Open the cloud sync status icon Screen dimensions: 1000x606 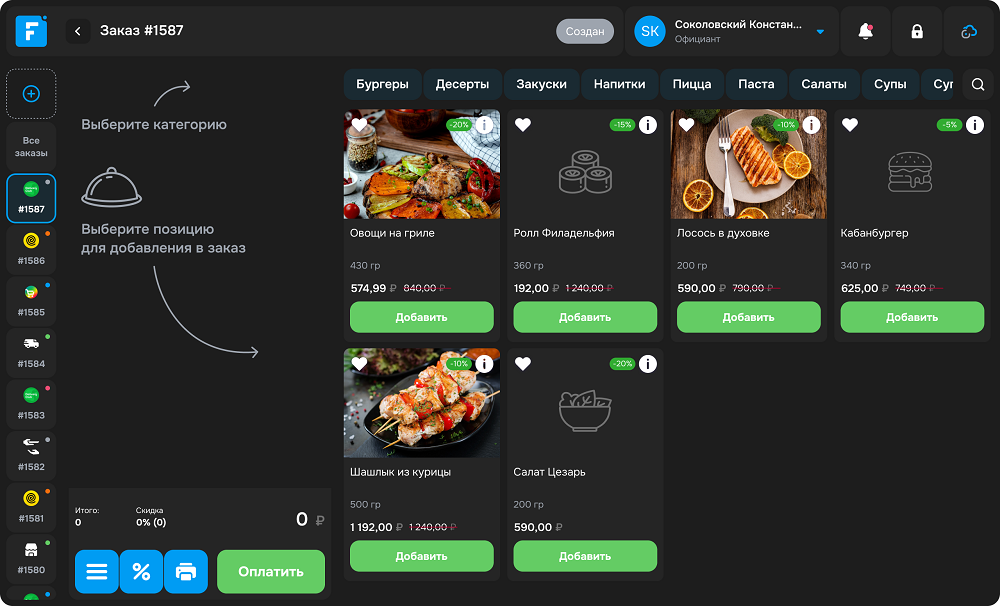click(968, 32)
